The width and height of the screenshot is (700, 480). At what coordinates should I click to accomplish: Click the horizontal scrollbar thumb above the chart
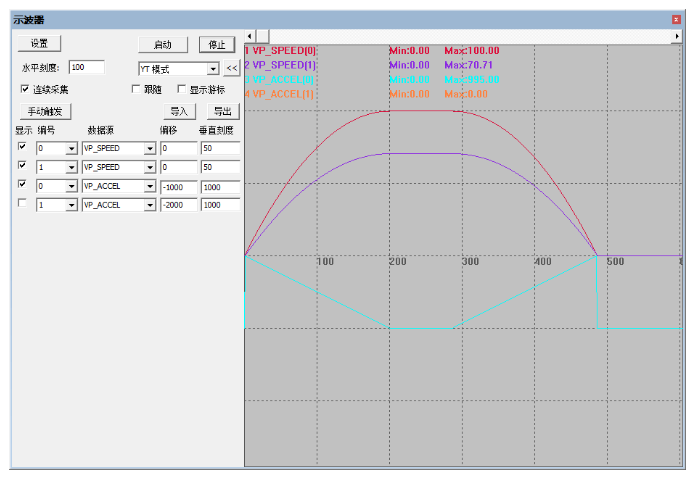pos(262,36)
